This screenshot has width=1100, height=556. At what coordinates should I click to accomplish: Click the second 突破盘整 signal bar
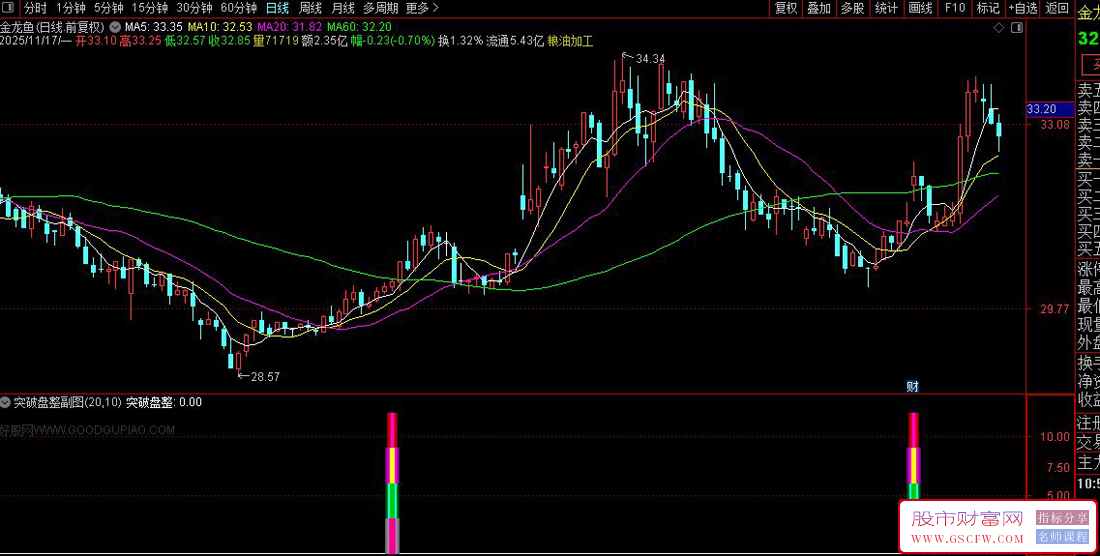(x=913, y=456)
